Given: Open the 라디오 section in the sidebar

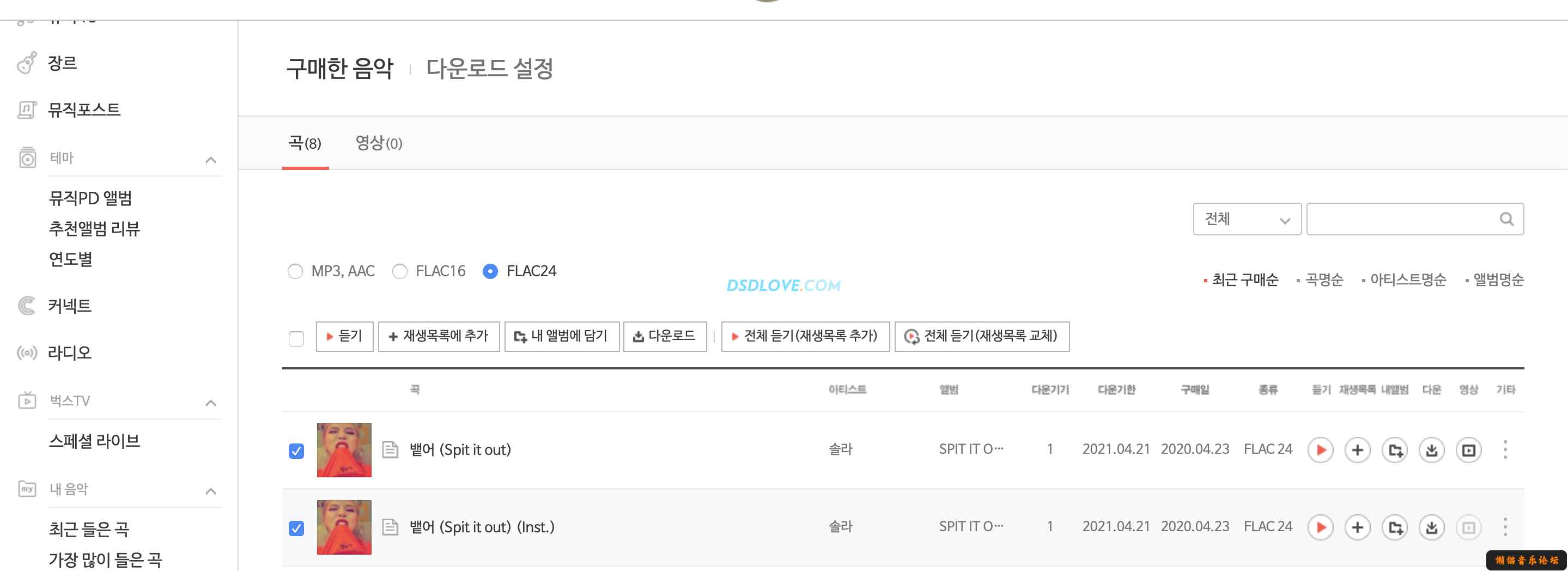Looking at the screenshot, I should (69, 353).
